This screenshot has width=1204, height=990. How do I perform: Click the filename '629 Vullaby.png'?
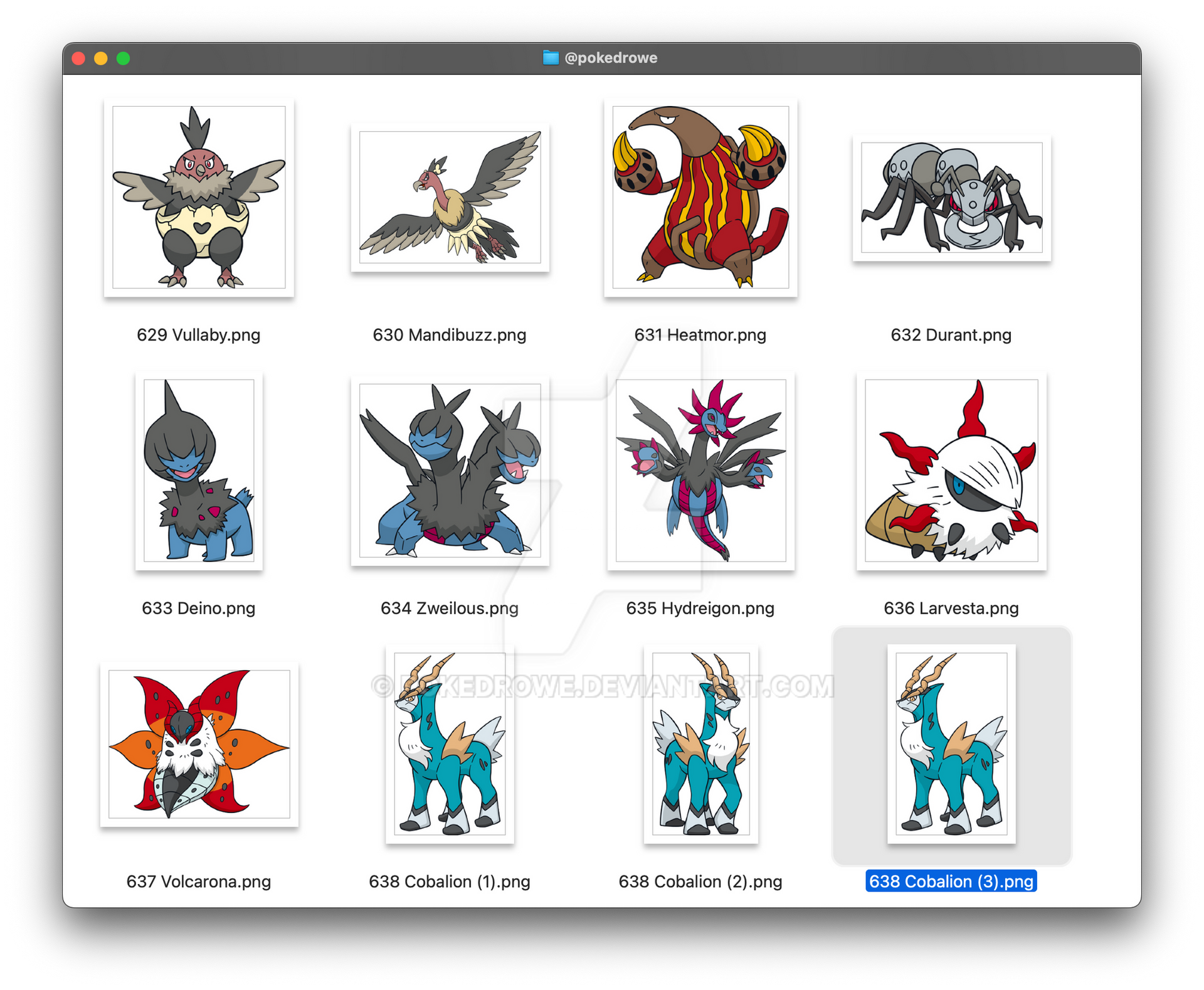pos(199,335)
